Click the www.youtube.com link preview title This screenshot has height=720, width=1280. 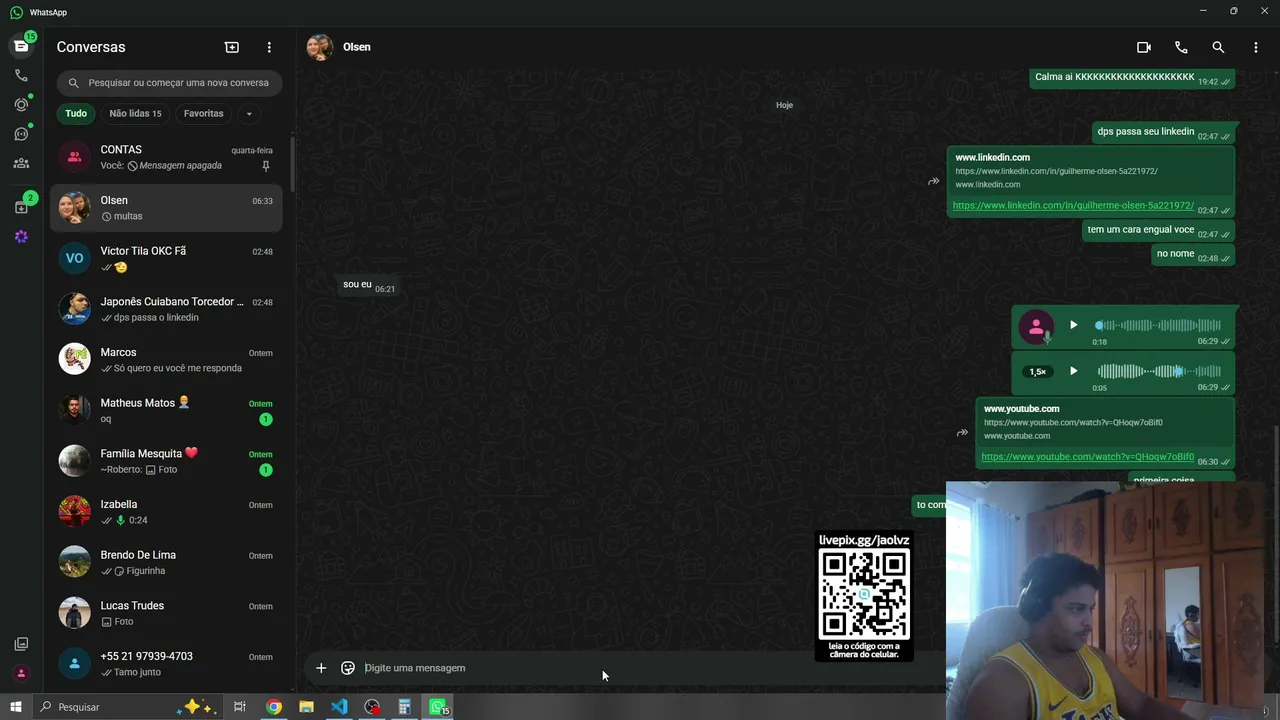pyautogui.click(x=1021, y=409)
